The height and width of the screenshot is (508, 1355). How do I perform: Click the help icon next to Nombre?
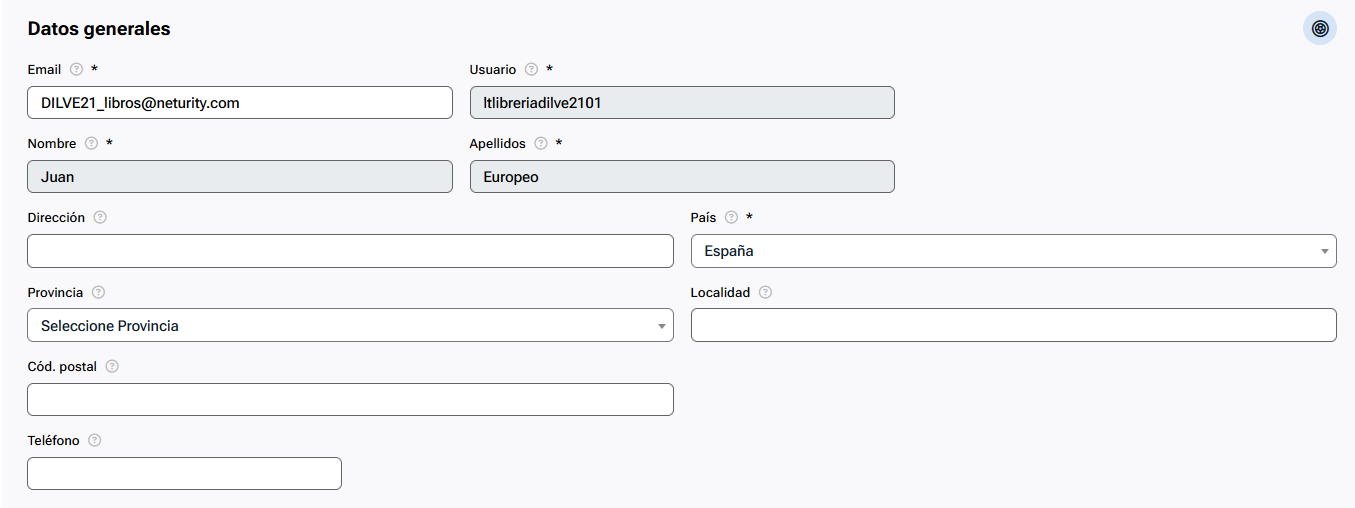[91, 143]
